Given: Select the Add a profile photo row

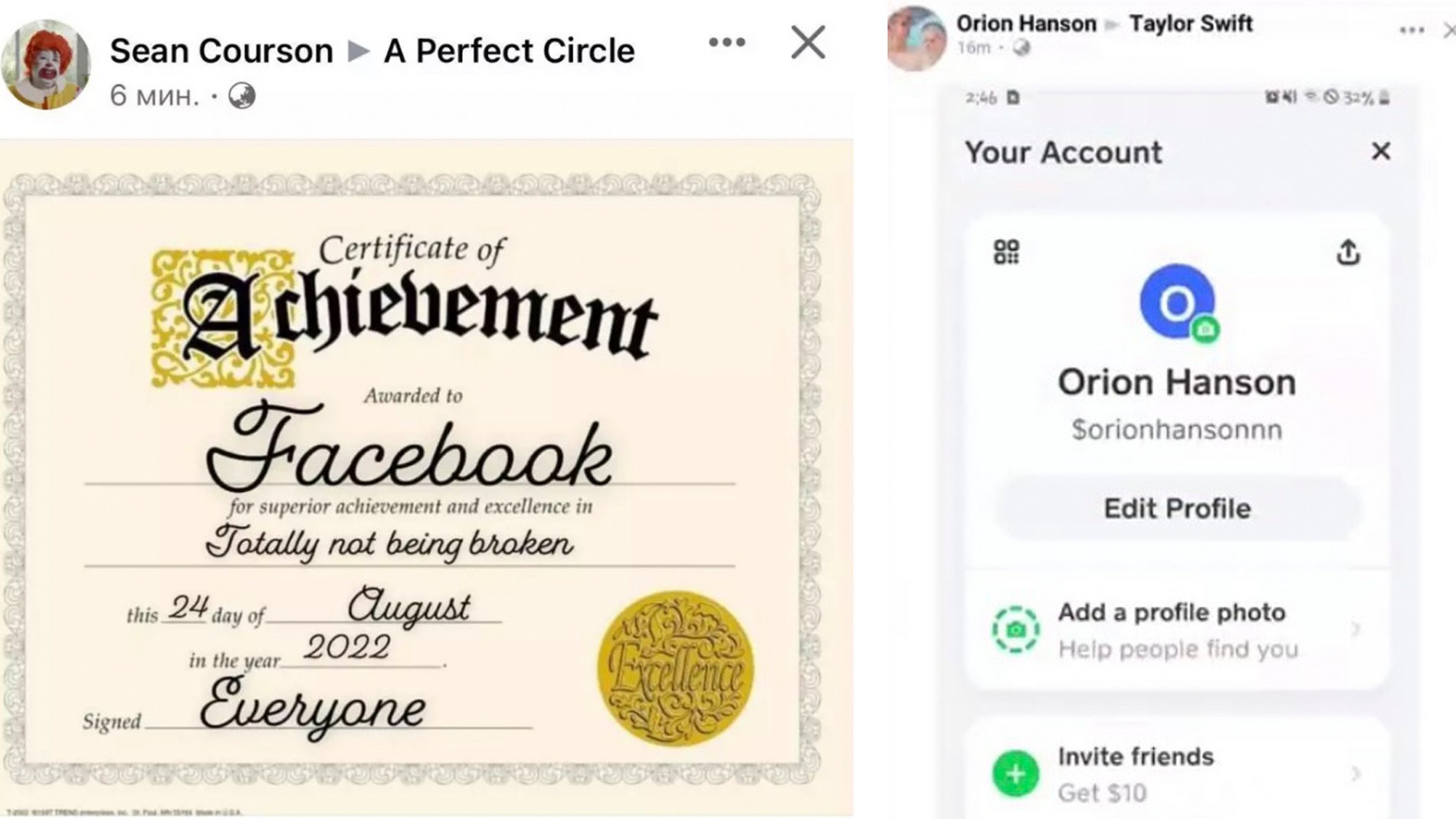Looking at the screenshot, I should 1176,630.
